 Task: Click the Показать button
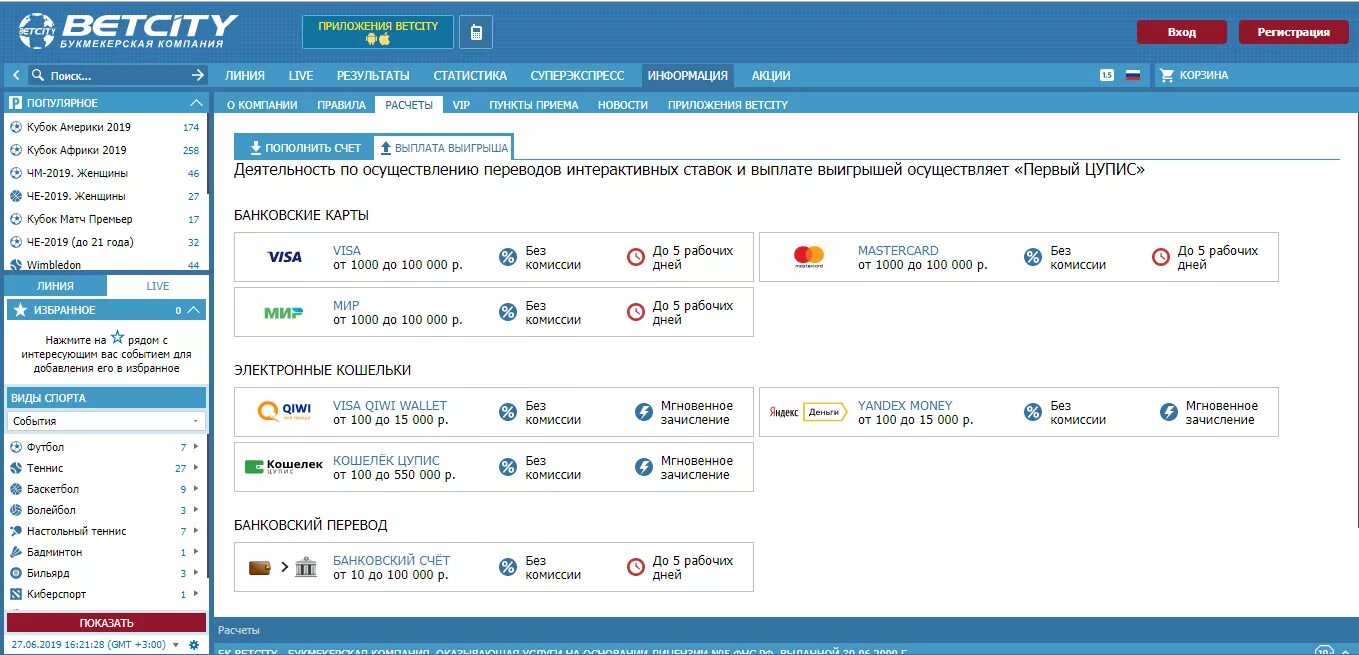coord(106,623)
